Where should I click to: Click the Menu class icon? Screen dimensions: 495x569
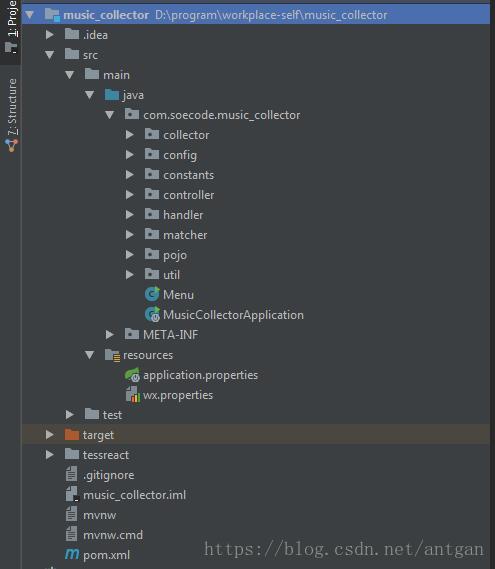[x=152, y=294]
